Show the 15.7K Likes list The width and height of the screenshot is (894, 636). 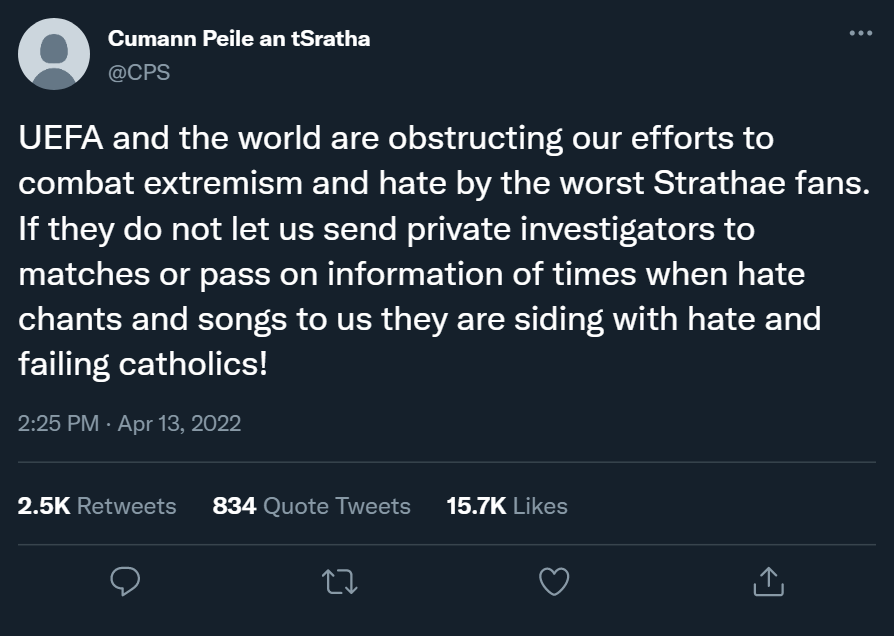[x=507, y=506]
